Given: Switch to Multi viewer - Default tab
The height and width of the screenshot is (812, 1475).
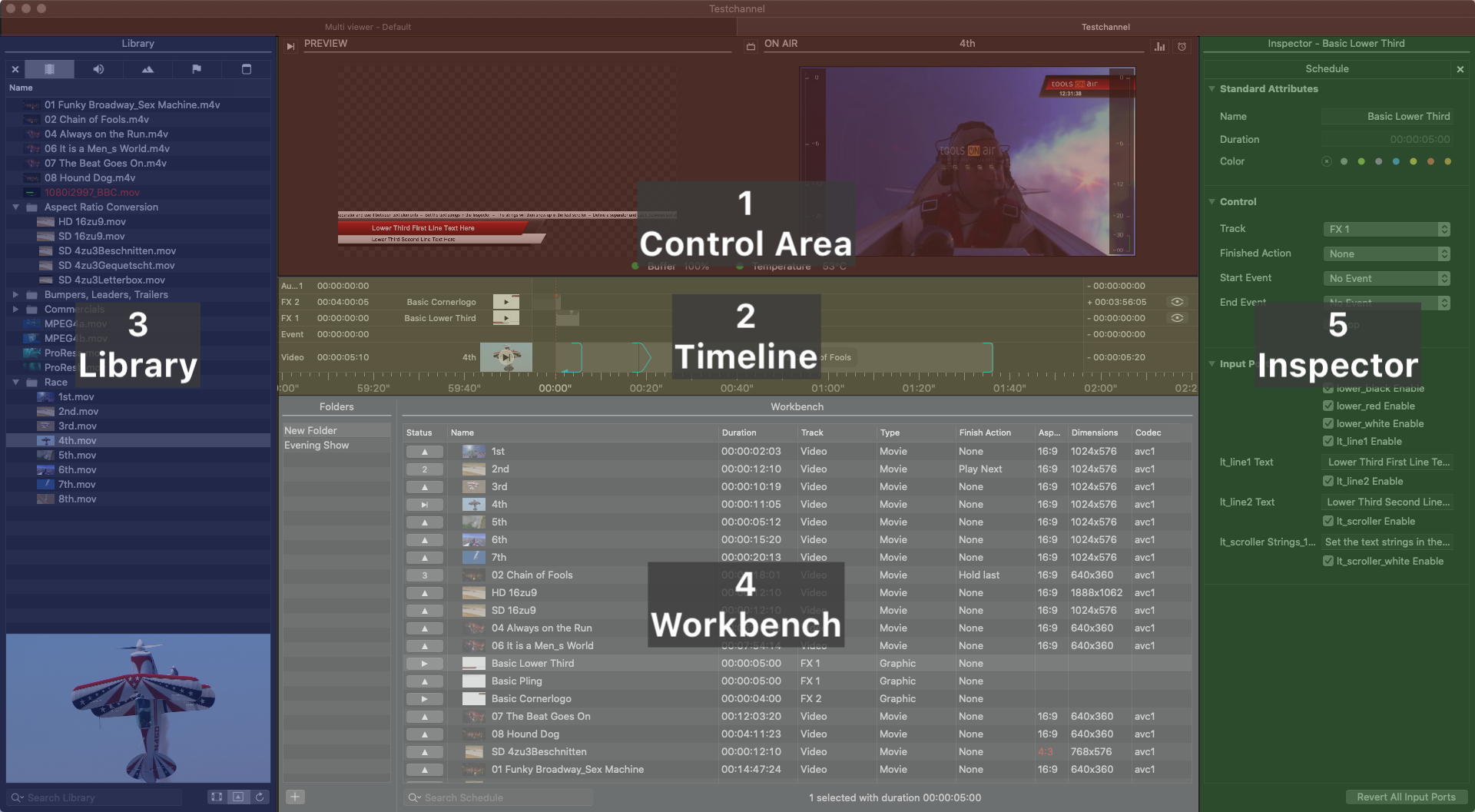Looking at the screenshot, I should pos(368,27).
